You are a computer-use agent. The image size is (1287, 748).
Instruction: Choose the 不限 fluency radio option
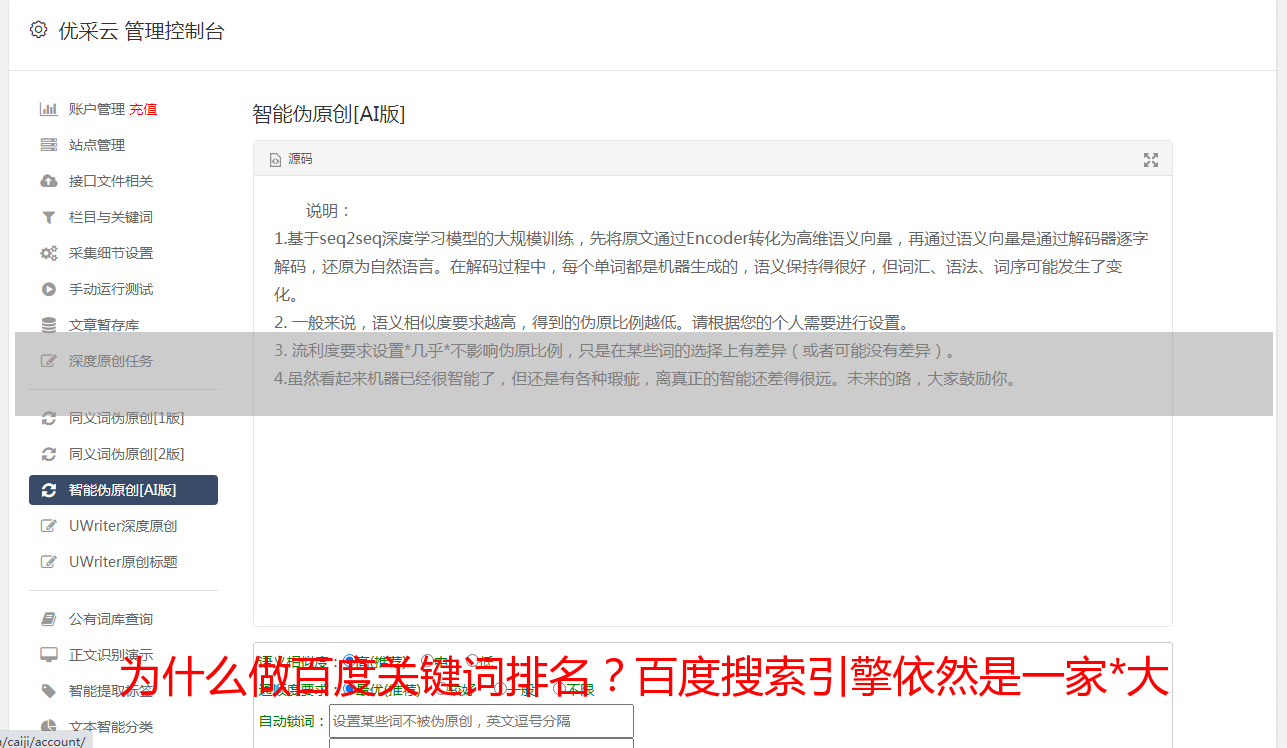coord(559,689)
